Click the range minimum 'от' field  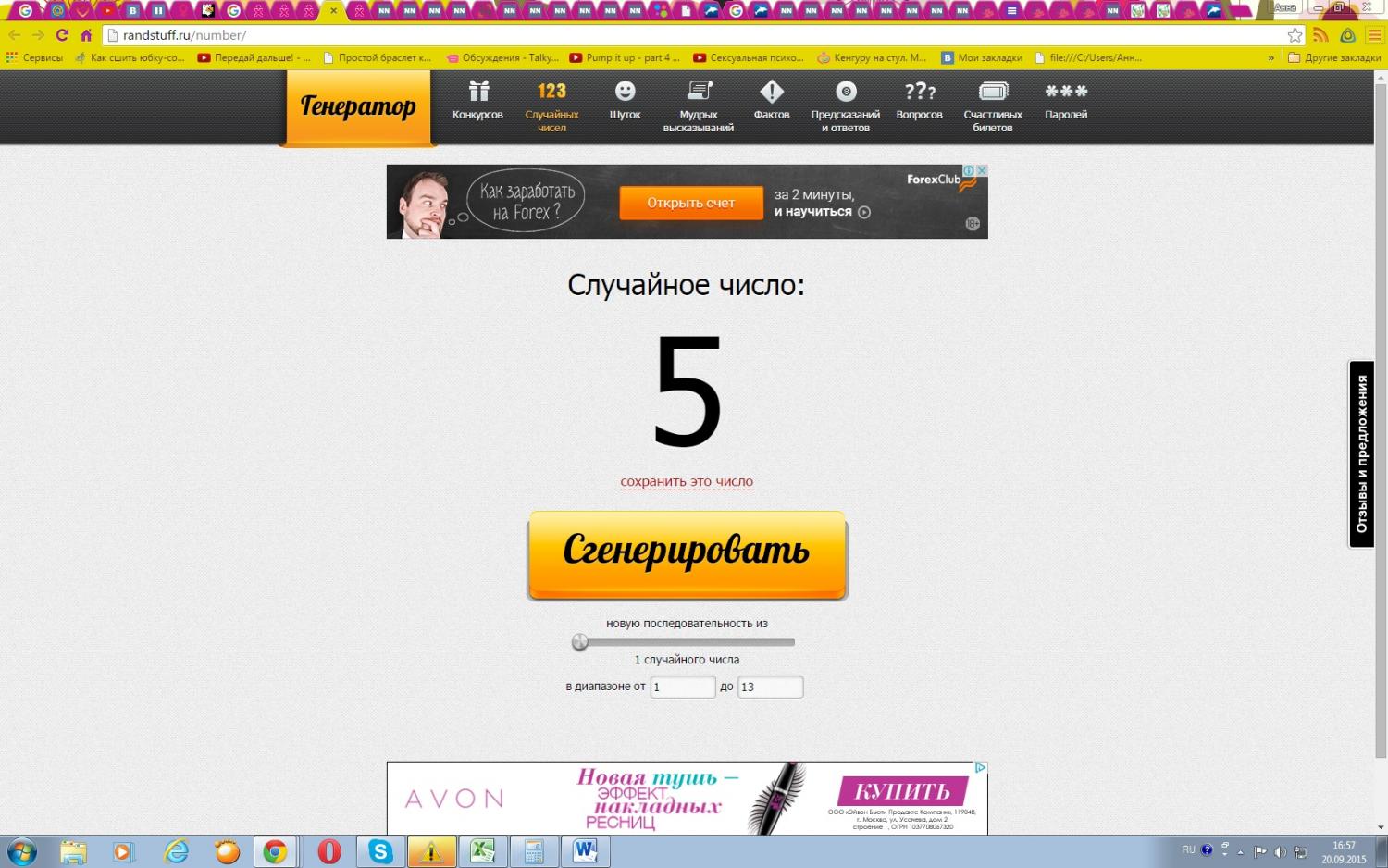tap(682, 687)
